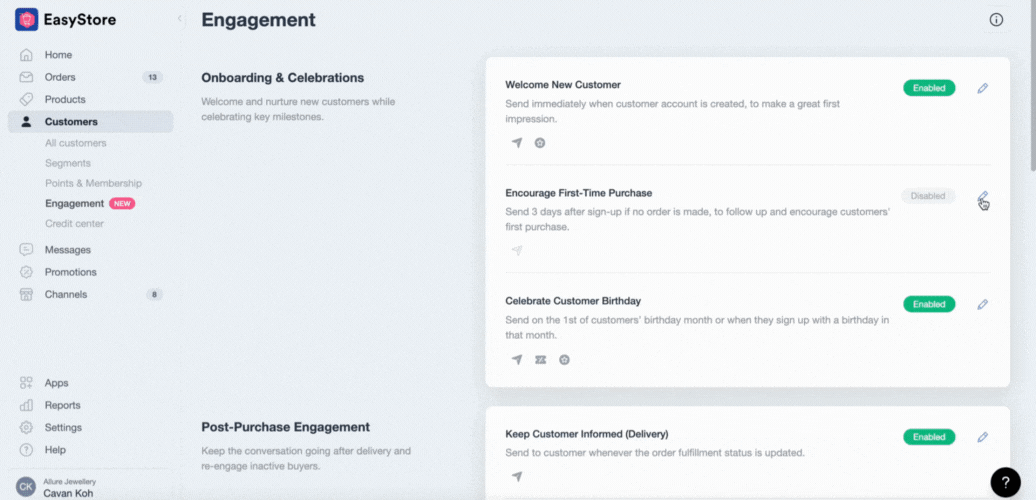The image size is (1036, 500).
Task: Edit the Welcome New Customer automation
Action: point(982,88)
